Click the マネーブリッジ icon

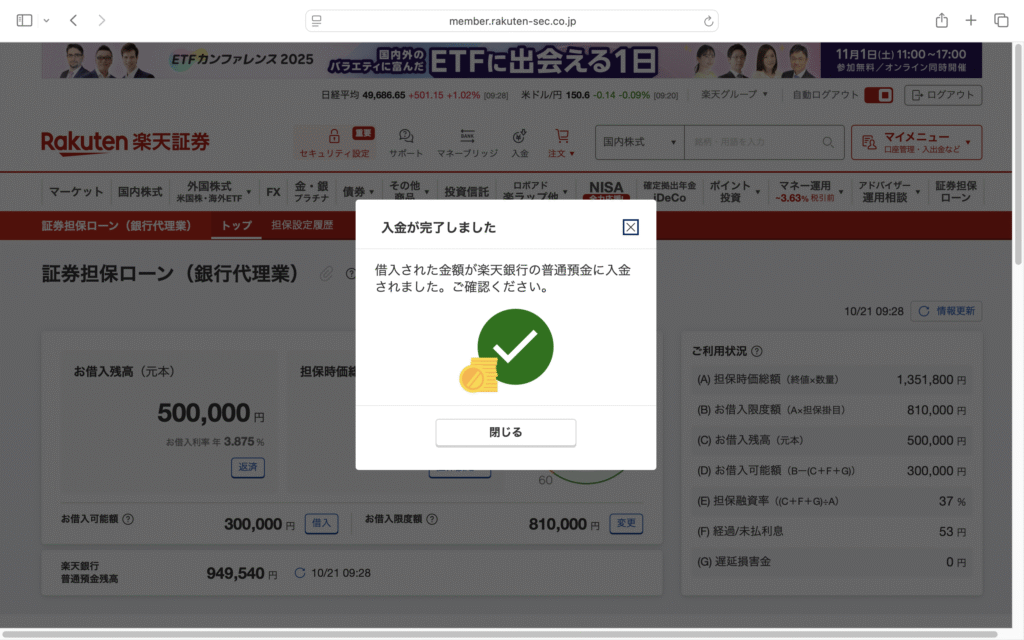tap(467, 136)
